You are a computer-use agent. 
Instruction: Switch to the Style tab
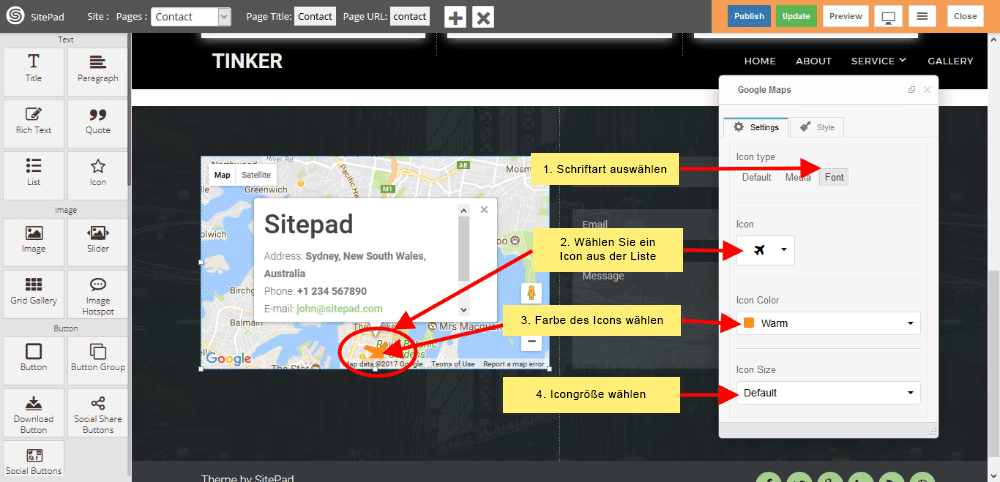(x=817, y=127)
